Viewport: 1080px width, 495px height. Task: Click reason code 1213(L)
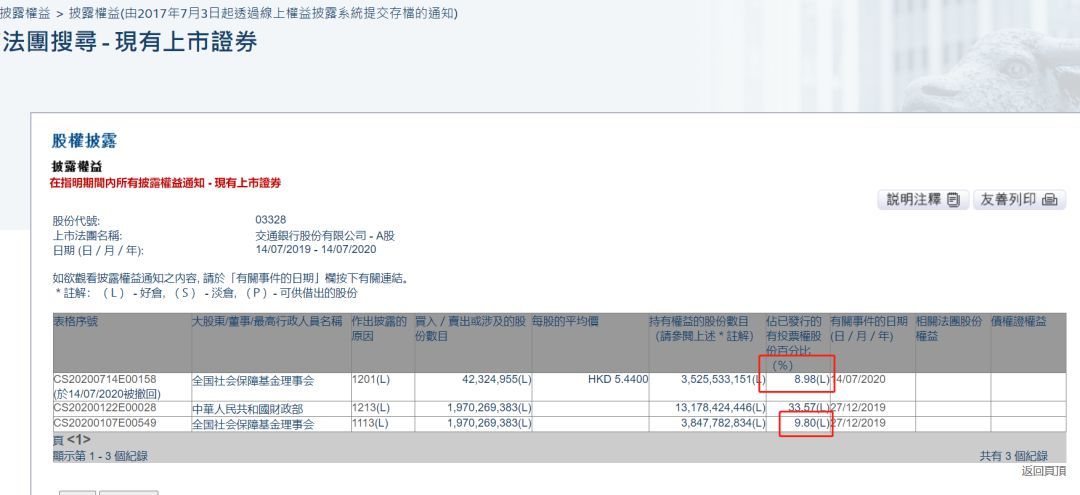[x=371, y=408]
